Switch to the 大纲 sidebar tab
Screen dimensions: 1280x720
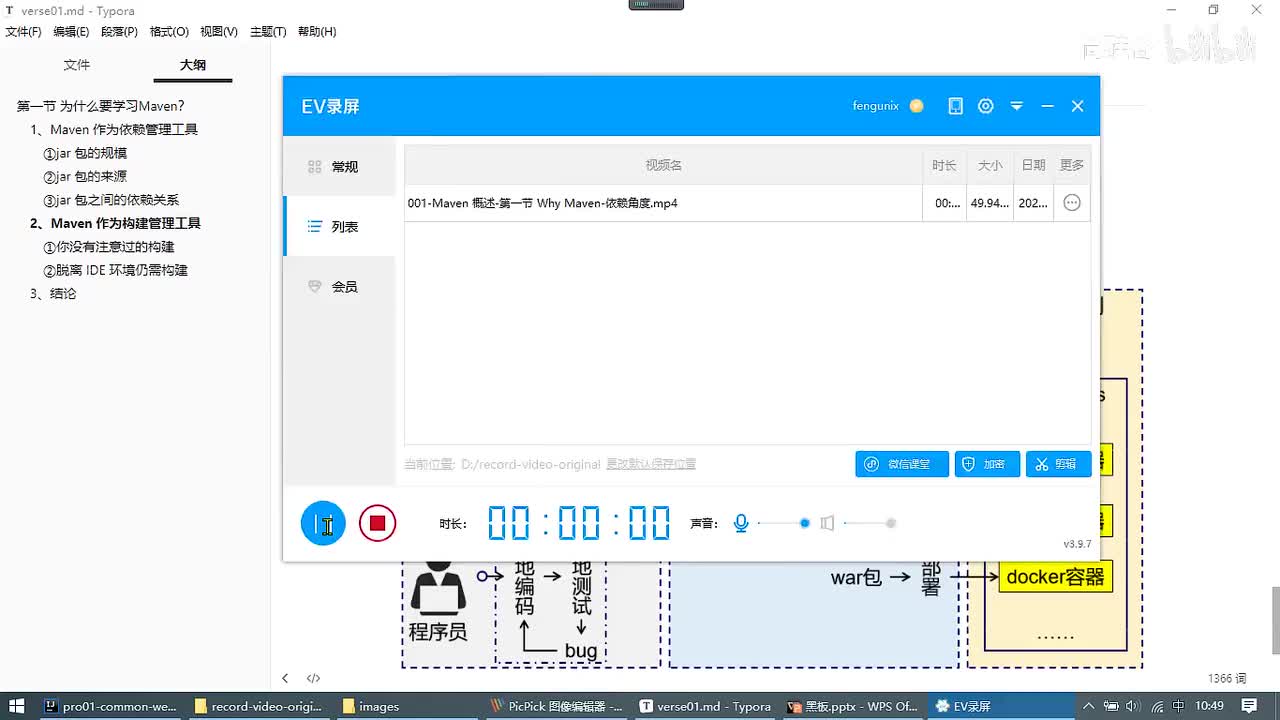click(193, 65)
